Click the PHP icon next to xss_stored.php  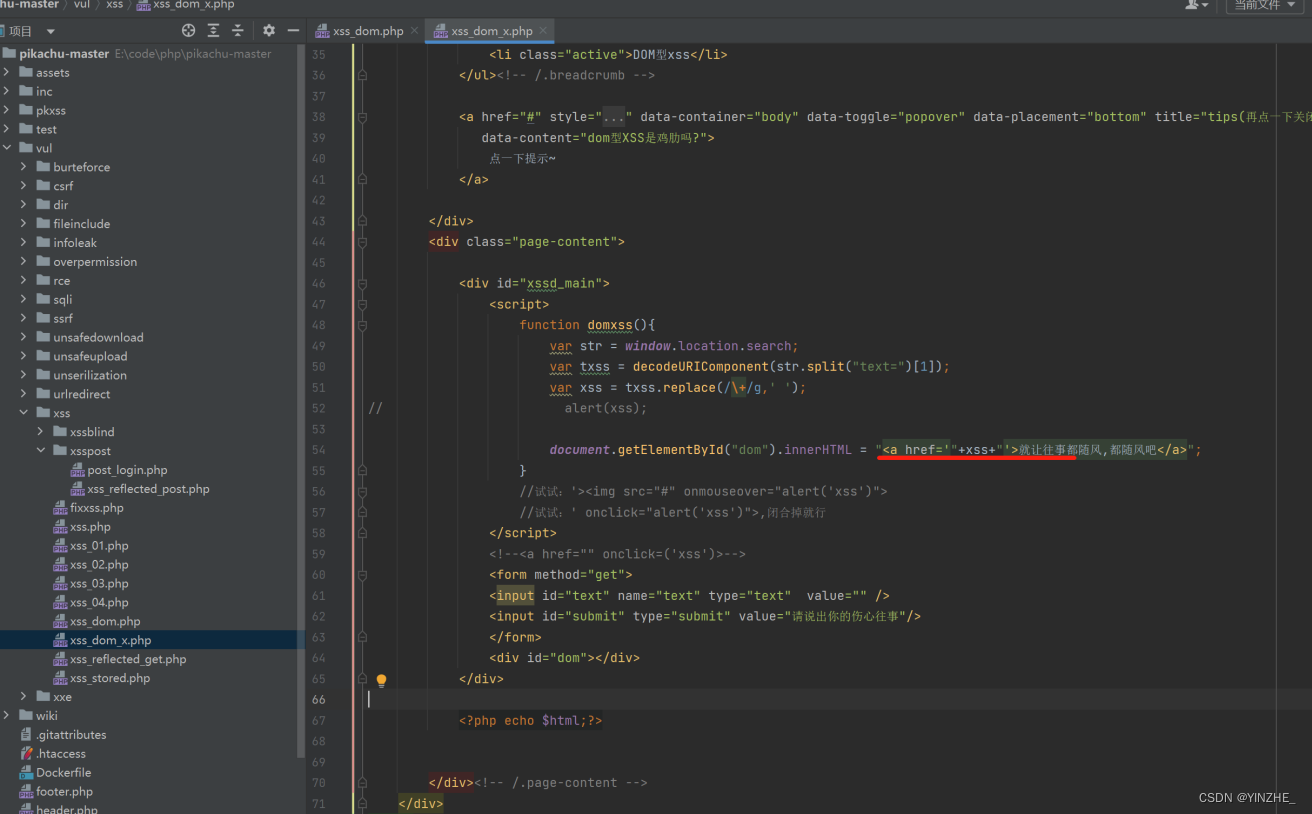pyautogui.click(x=60, y=678)
